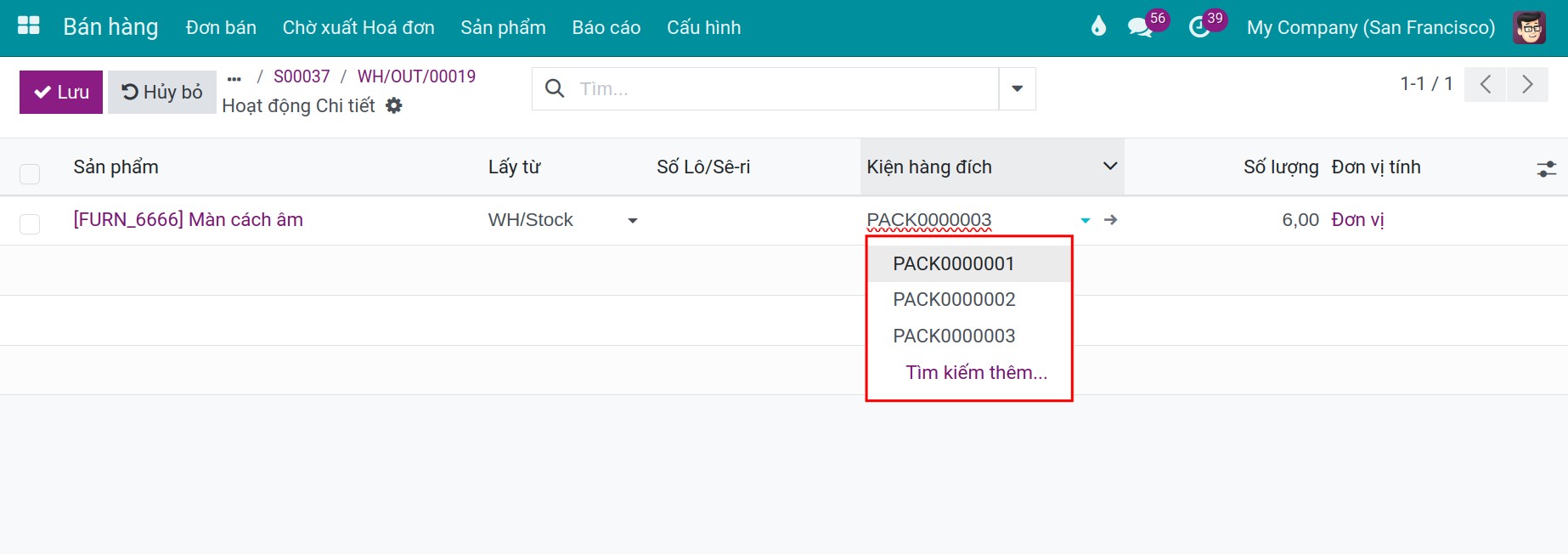Screen dimensions: 1568x554
Task: Open the Báo cáo menu
Action: click(x=606, y=27)
